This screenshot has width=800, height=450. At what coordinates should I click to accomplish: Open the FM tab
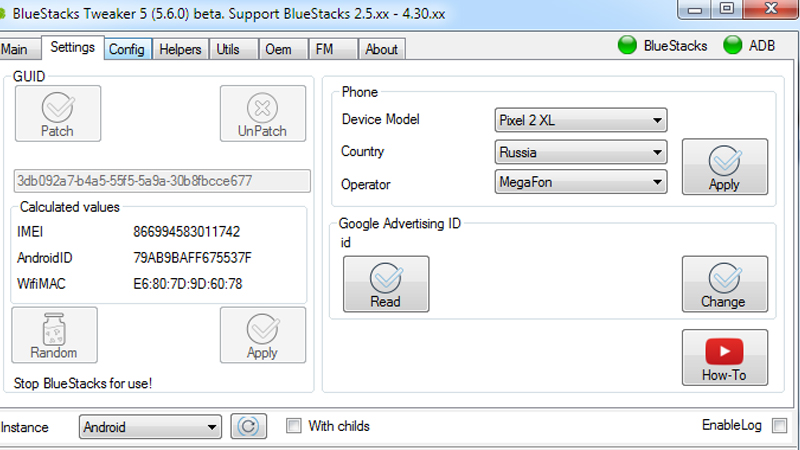[x=333, y=49]
